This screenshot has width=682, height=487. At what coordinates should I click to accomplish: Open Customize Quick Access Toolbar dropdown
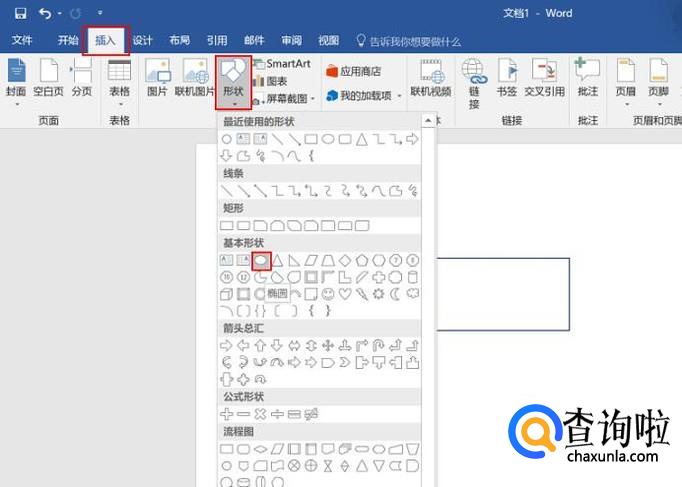coord(100,13)
